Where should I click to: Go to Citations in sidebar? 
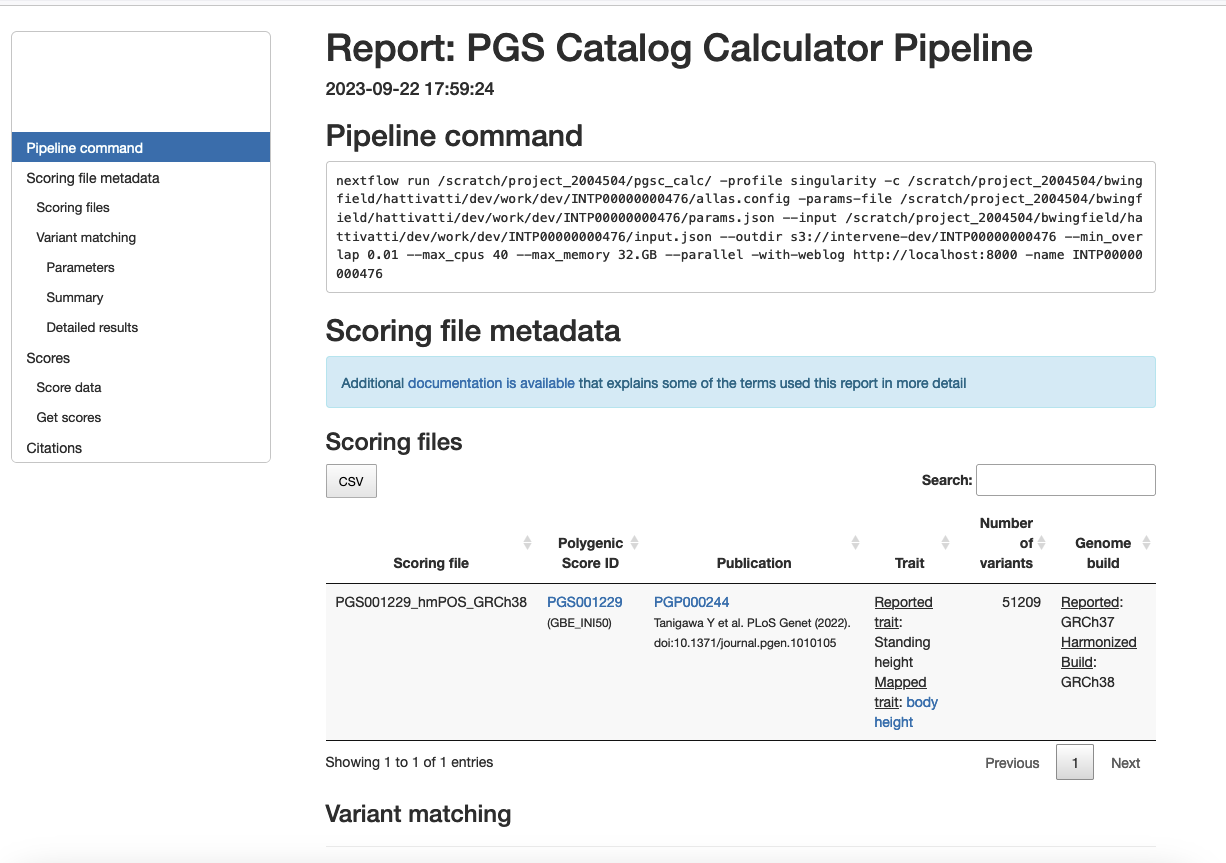(x=54, y=448)
